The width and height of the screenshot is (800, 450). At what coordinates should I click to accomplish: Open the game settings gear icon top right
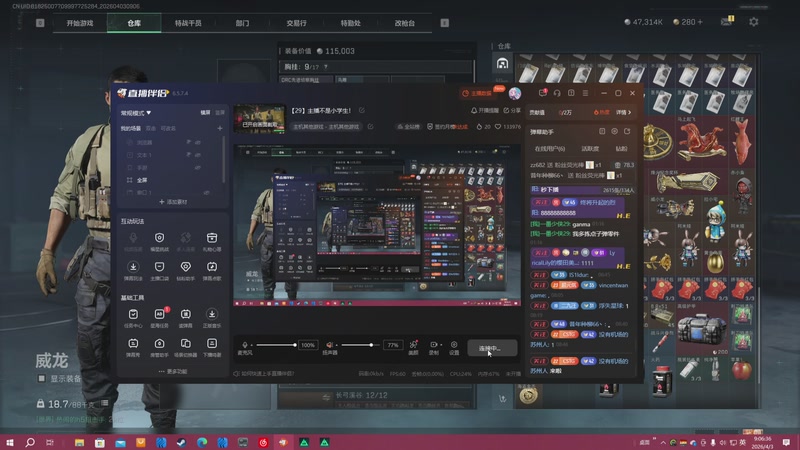(x=754, y=22)
